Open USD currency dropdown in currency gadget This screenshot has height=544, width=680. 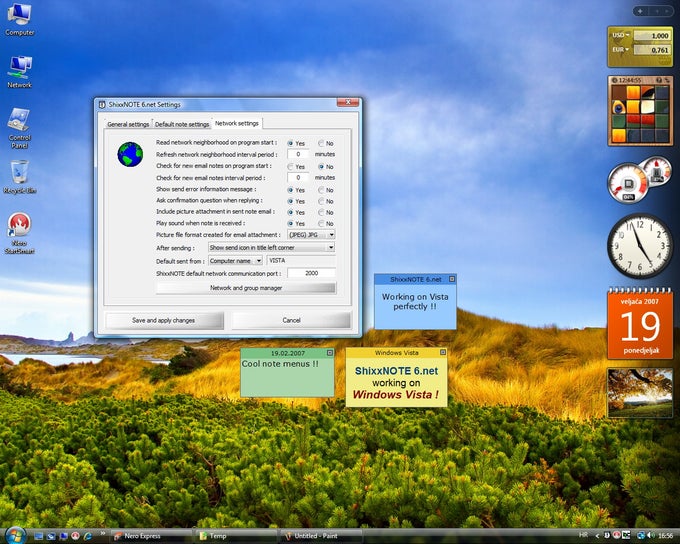tap(621, 35)
